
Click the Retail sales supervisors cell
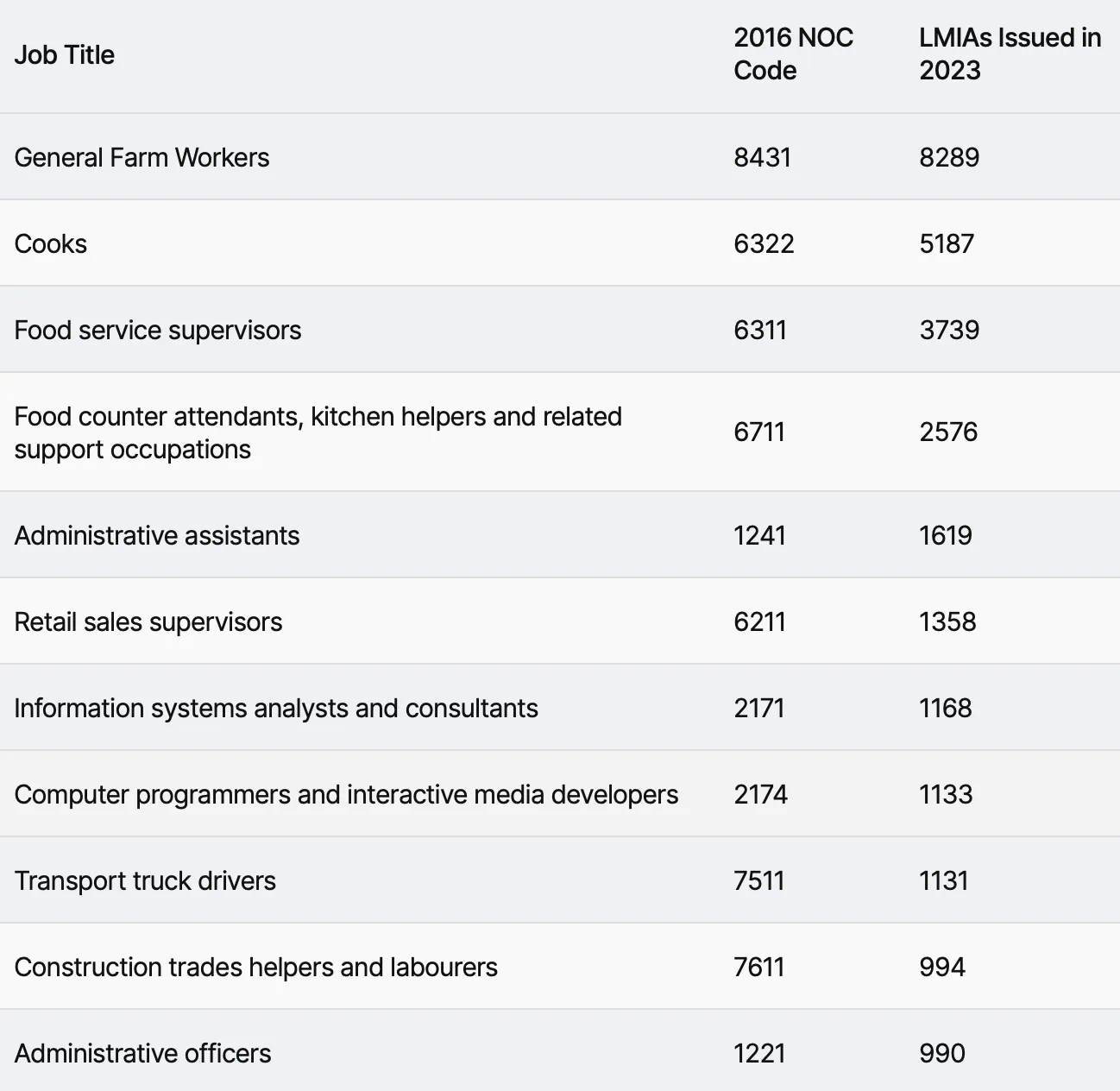(148, 621)
